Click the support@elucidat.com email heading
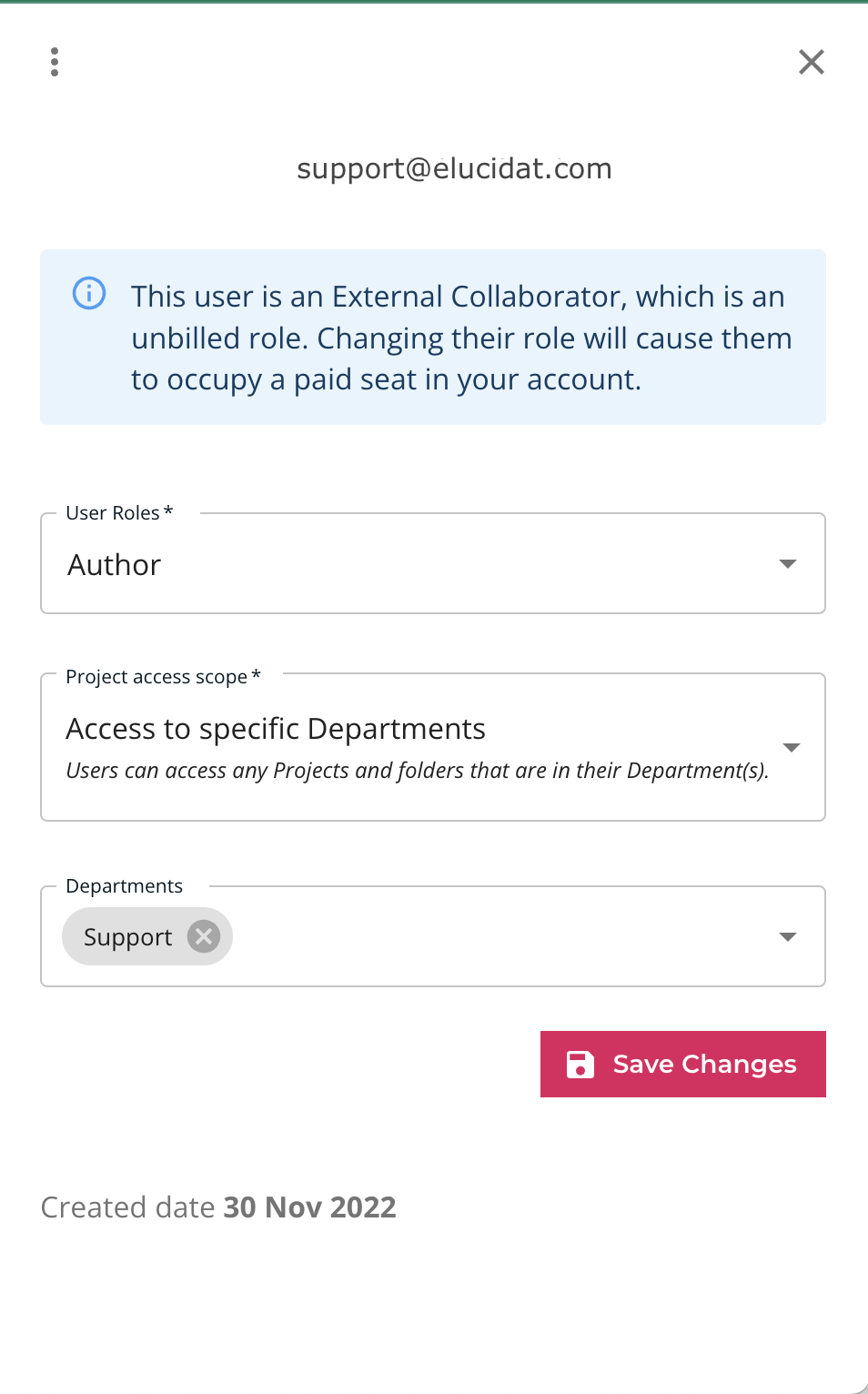 pos(454,168)
